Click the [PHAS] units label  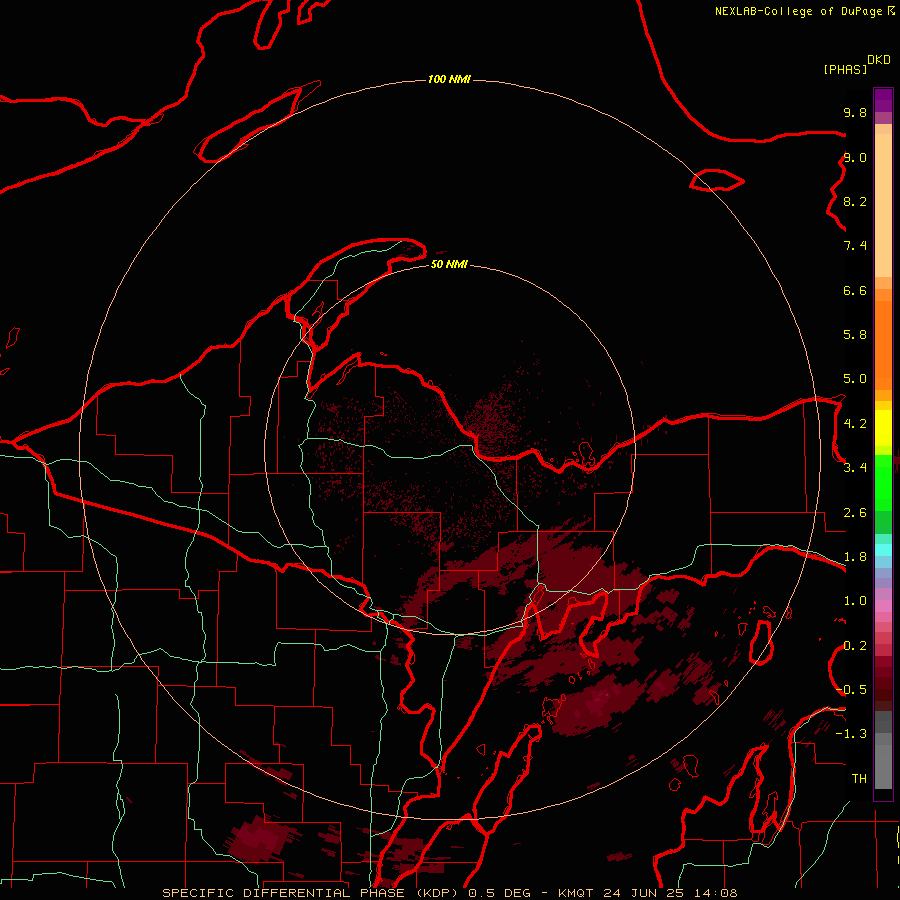[845, 69]
